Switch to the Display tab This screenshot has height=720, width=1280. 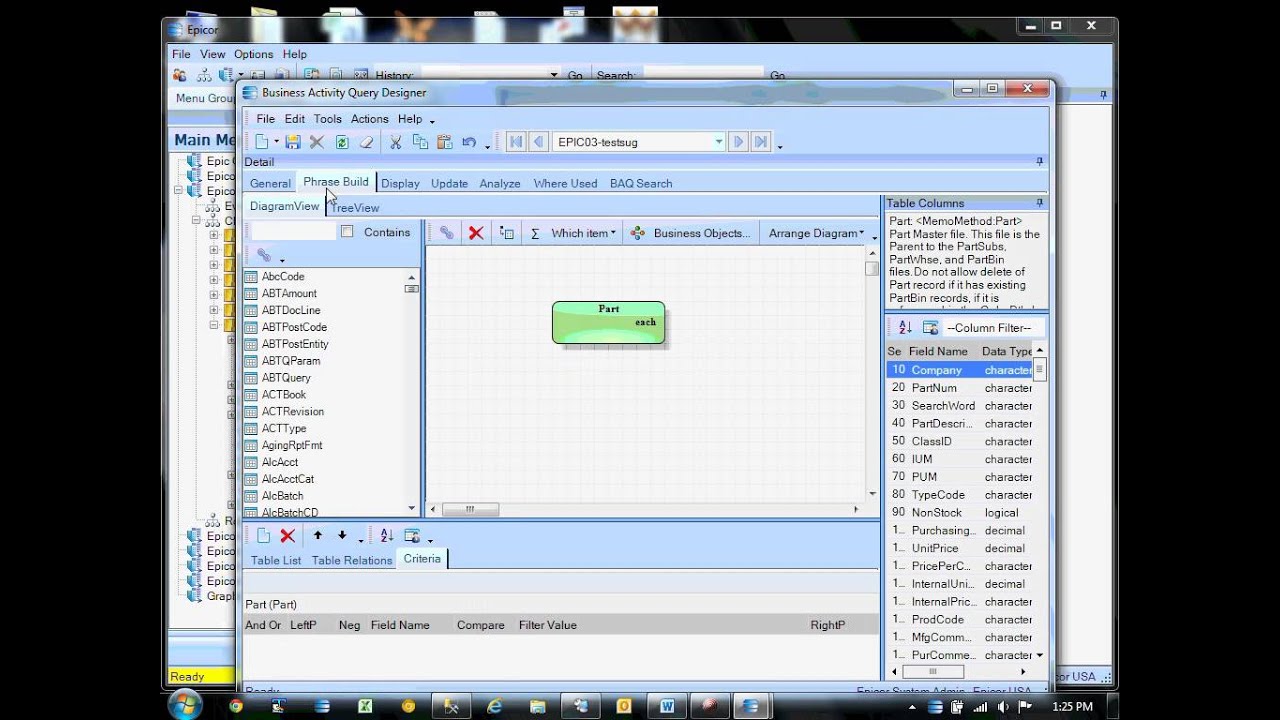[400, 183]
